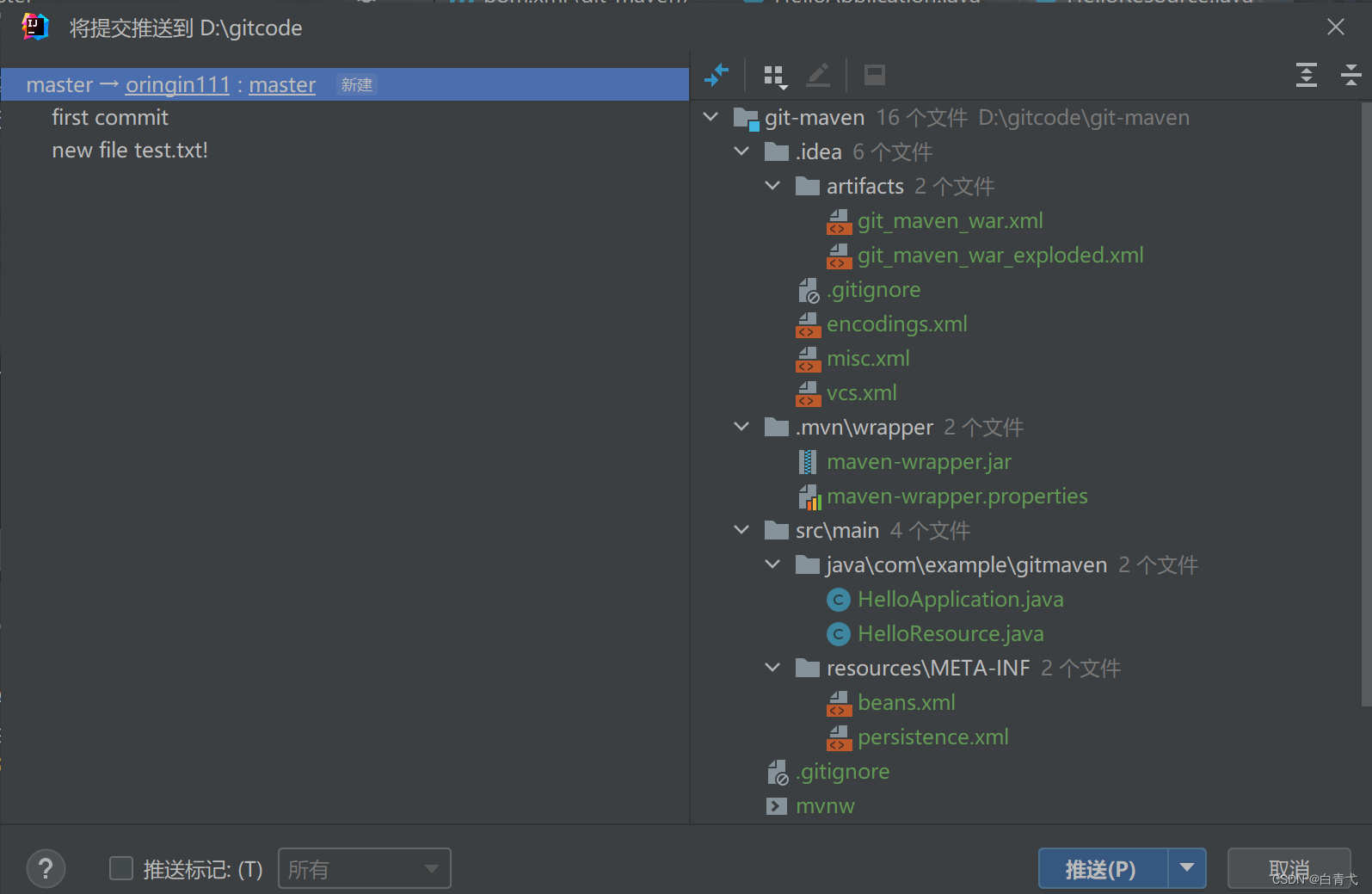Click the IntelliJ IDEA logo icon
This screenshot has height=894, width=1372.
[x=35, y=28]
